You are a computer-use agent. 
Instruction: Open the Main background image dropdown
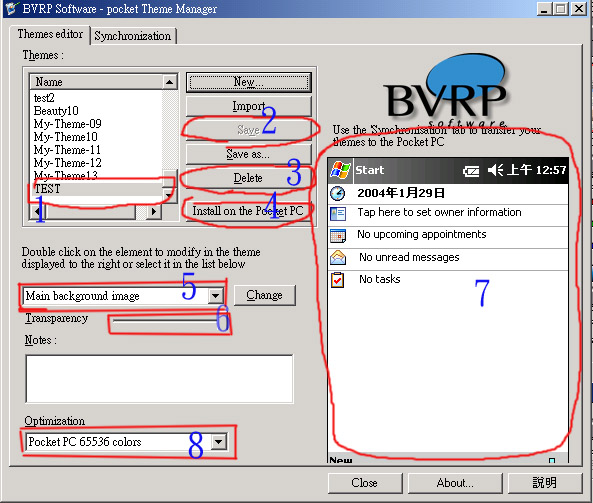click(215, 296)
